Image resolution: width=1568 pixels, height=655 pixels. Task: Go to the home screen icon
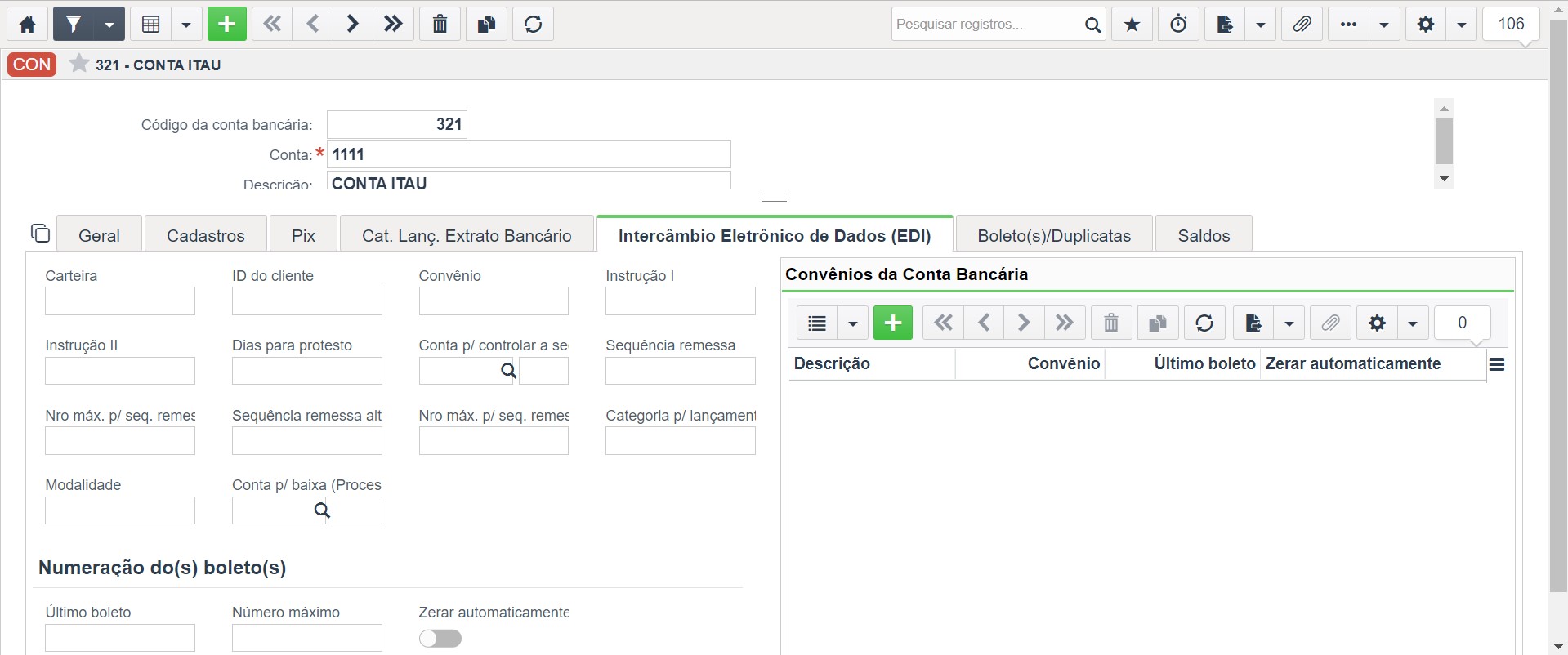point(27,25)
